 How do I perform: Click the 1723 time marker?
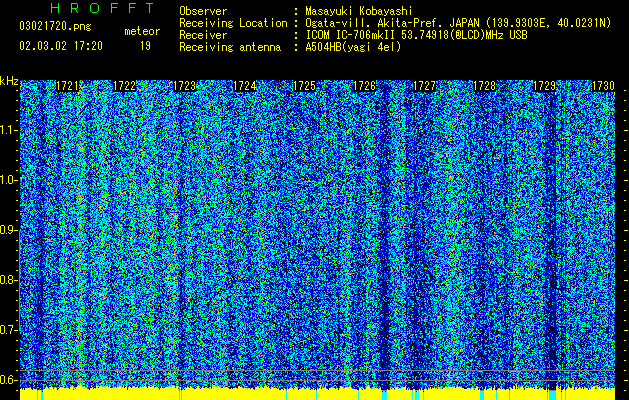(x=185, y=86)
